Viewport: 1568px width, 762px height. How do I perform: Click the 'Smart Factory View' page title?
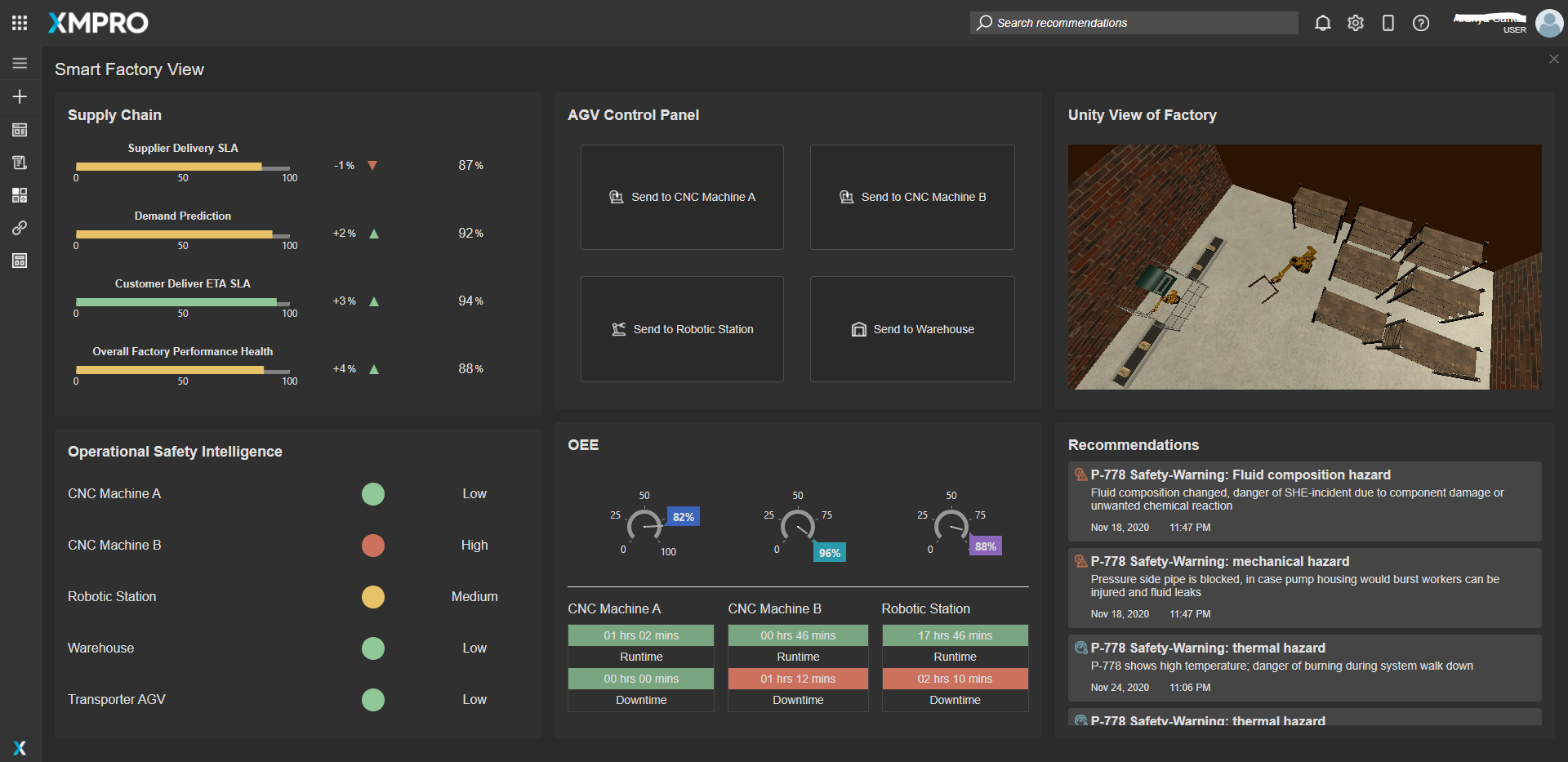click(x=129, y=69)
